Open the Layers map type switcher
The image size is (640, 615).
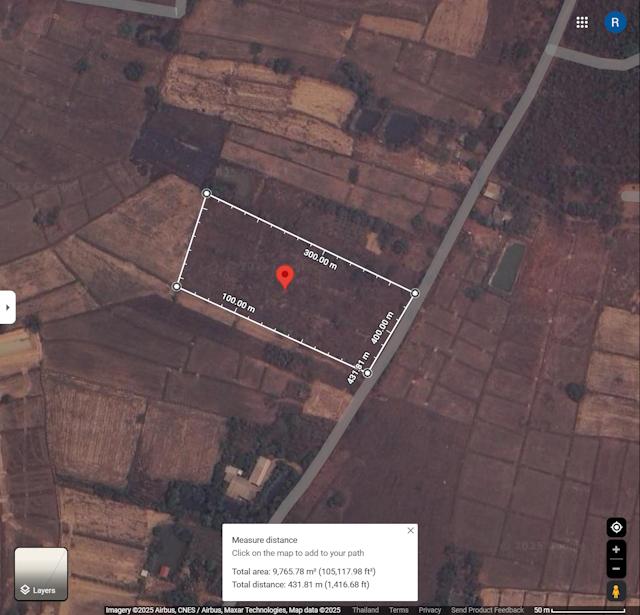coord(41,574)
